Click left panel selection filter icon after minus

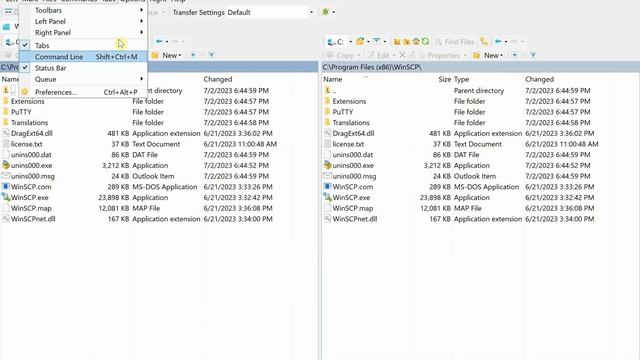211,55
